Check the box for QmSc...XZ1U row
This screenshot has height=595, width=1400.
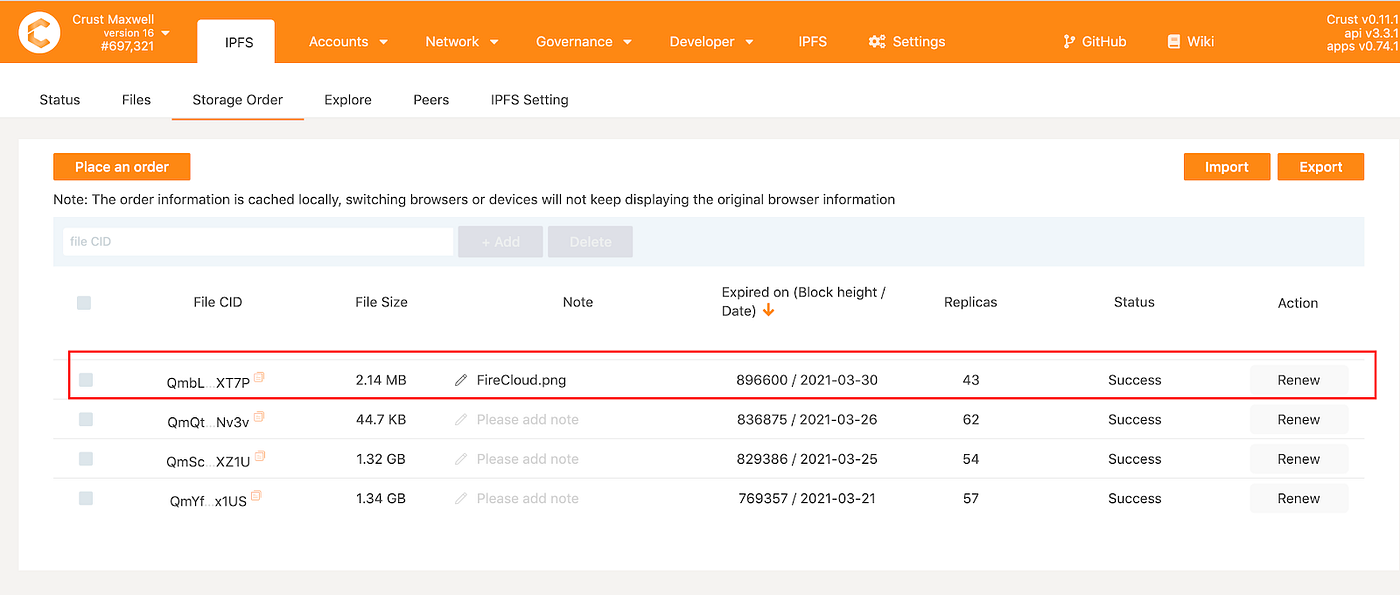(x=86, y=459)
